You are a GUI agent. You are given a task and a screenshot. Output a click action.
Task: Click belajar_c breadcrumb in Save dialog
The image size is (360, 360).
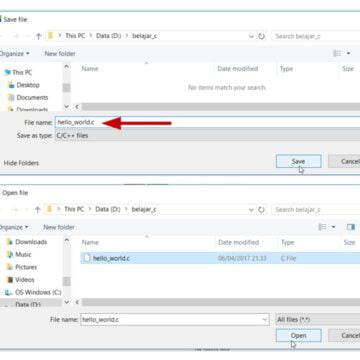[x=145, y=36]
